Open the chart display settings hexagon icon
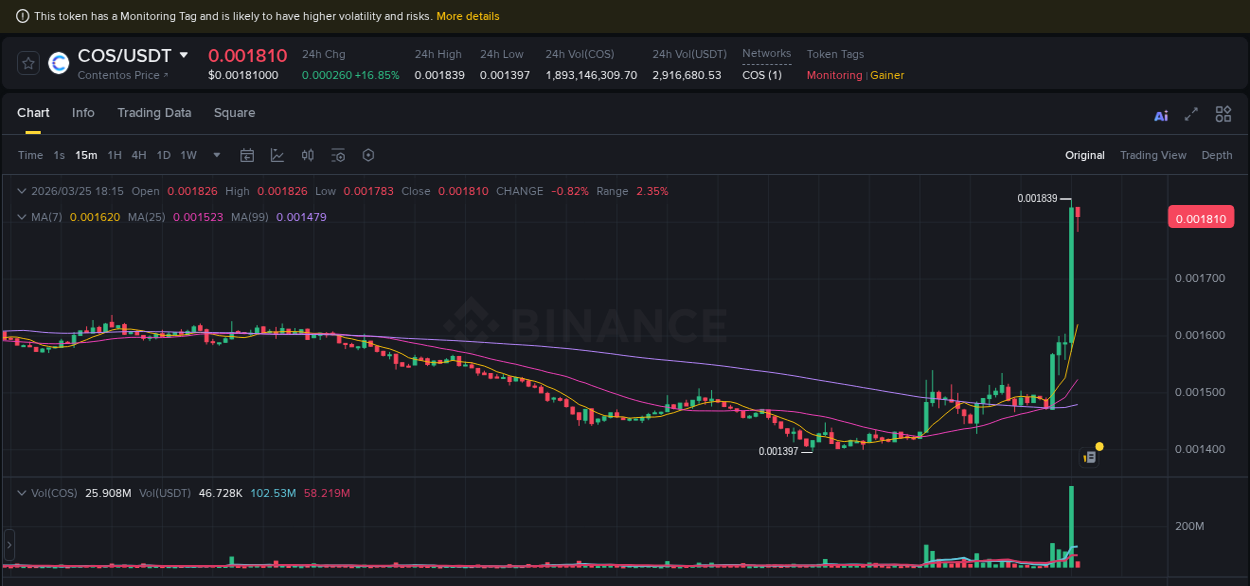This screenshot has height=586, width=1250. click(368, 155)
